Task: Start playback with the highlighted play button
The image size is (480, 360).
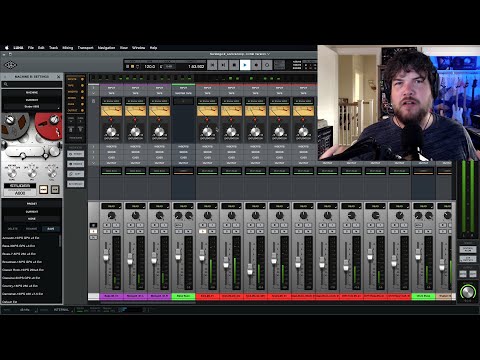Action: coord(245,65)
